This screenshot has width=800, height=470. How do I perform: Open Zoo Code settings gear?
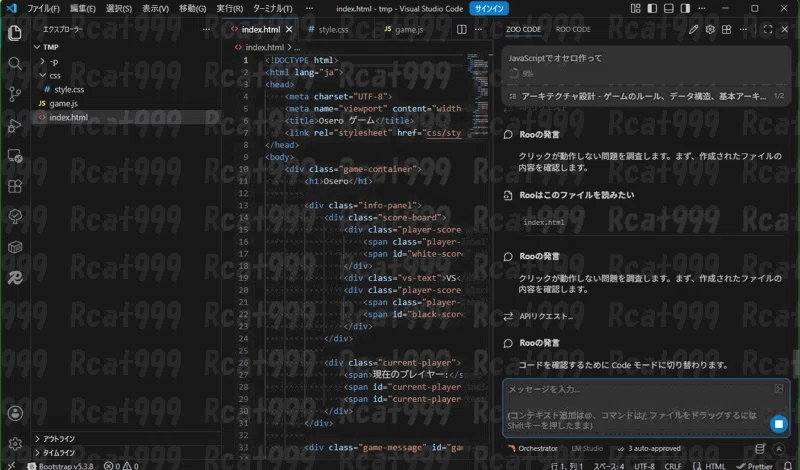710,30
